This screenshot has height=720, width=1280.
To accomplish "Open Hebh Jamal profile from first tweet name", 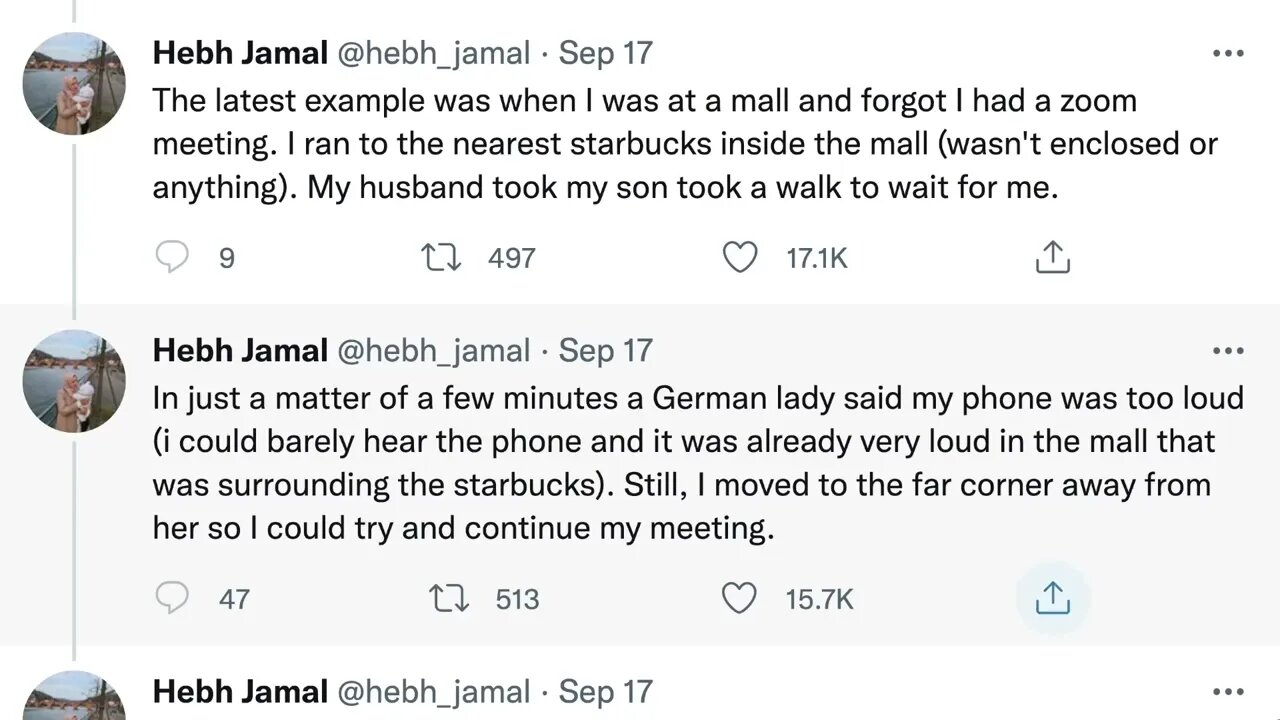I will 240,53.
